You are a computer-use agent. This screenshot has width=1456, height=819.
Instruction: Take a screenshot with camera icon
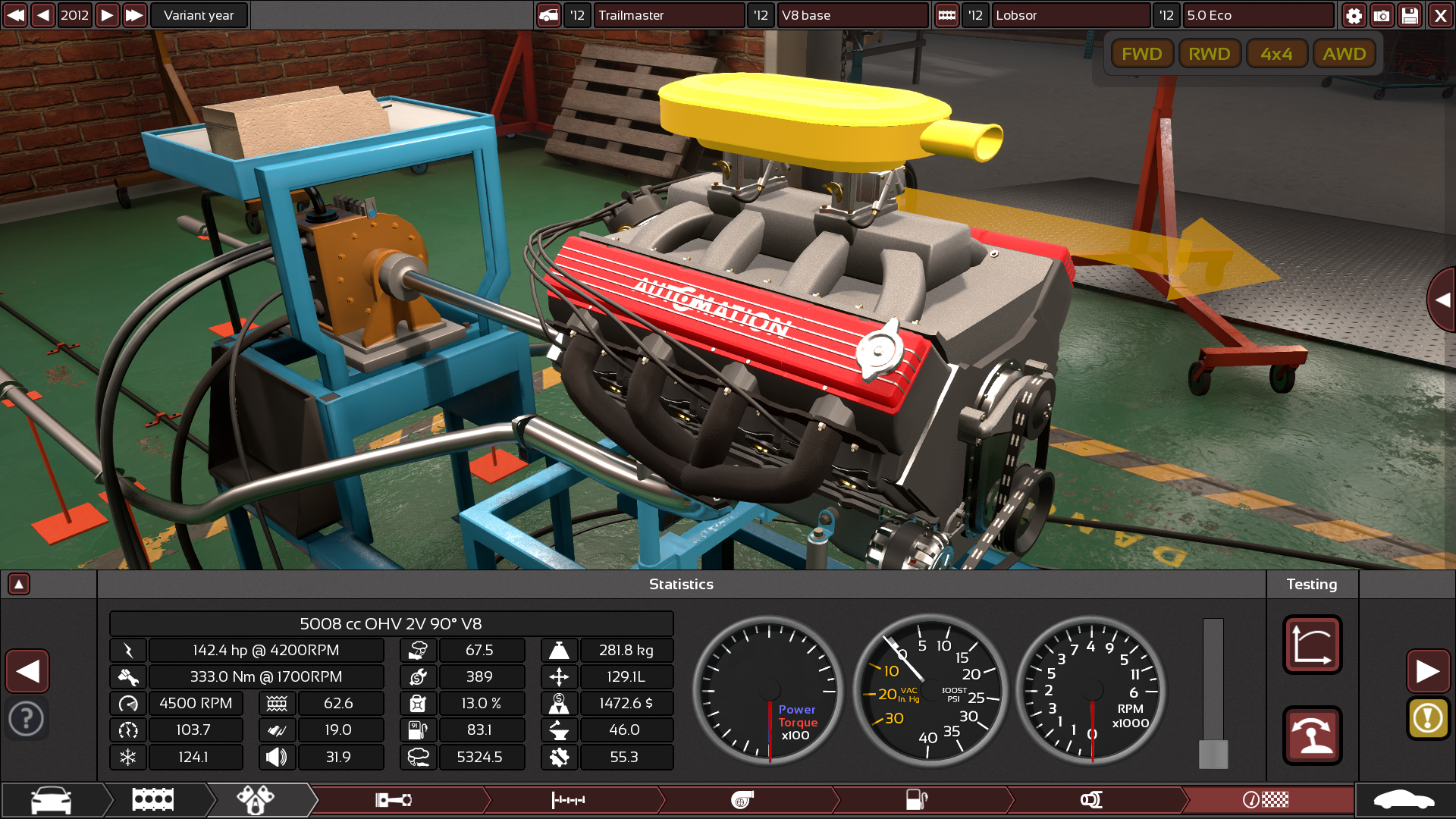(1382, 15)
